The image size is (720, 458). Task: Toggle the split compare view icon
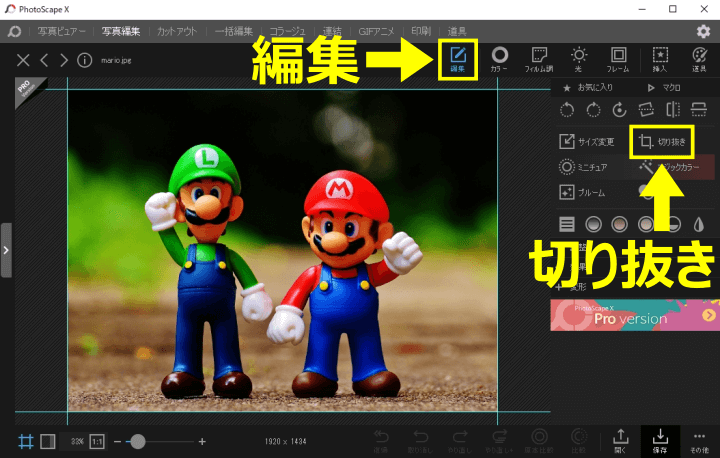coord(48,441)
